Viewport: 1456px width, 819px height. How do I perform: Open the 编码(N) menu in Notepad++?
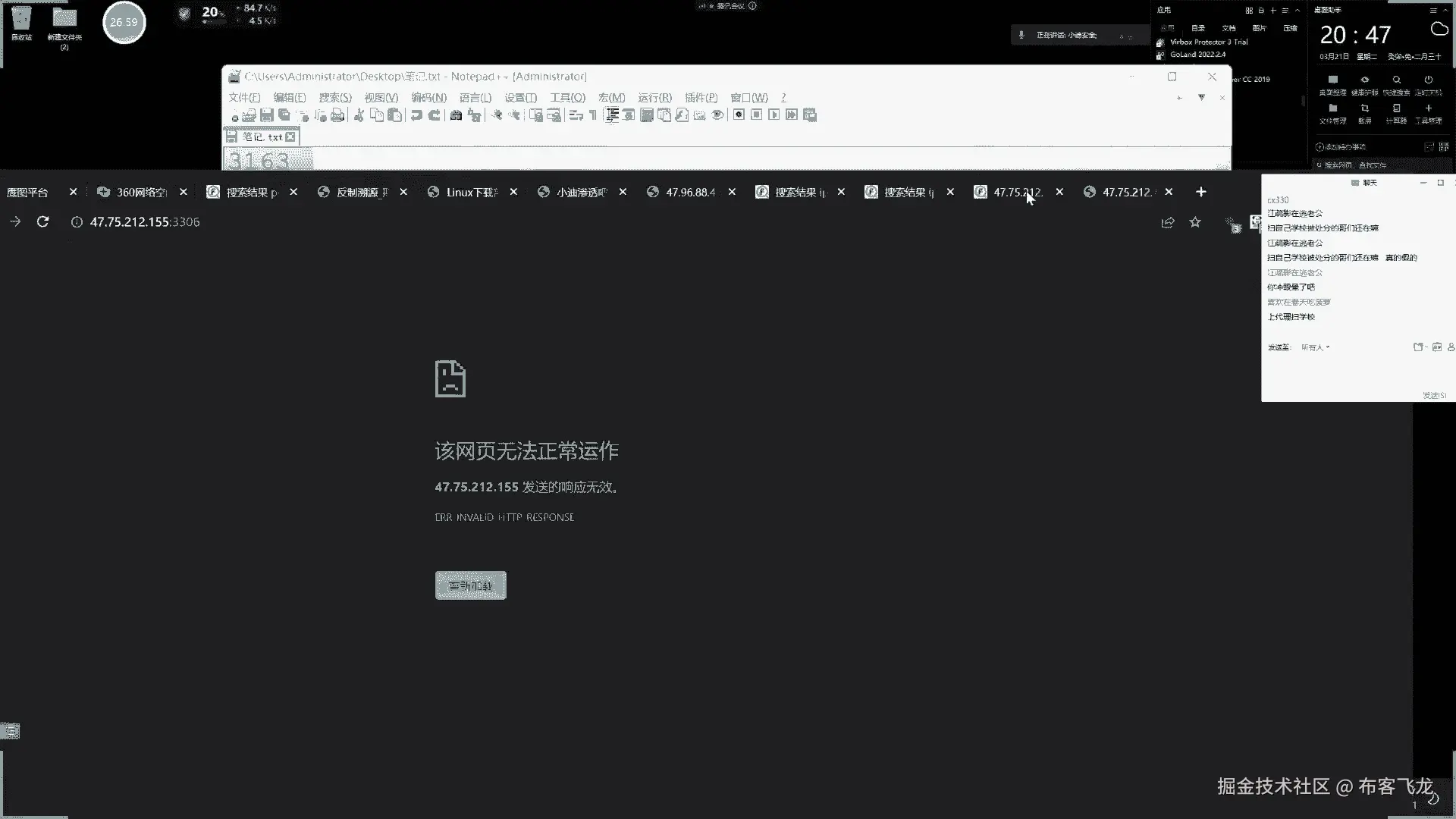tap(428, 97)
